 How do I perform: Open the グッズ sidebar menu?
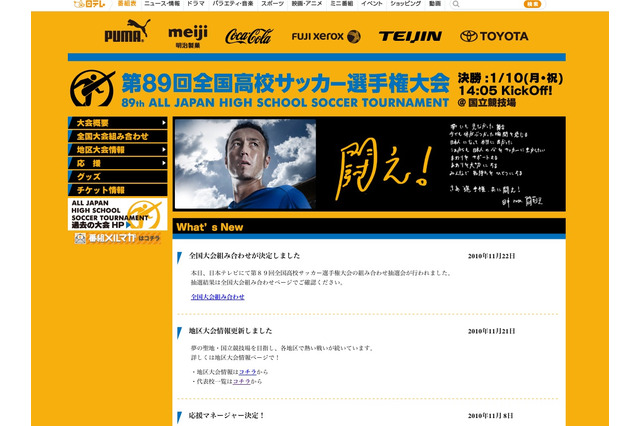[x=118, y=177]
